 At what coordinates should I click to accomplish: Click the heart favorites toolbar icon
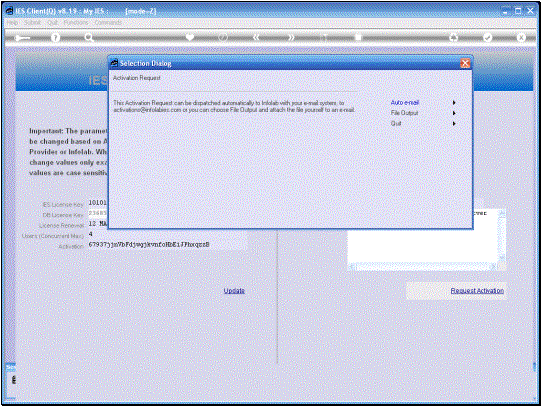[x=190, y=37]
